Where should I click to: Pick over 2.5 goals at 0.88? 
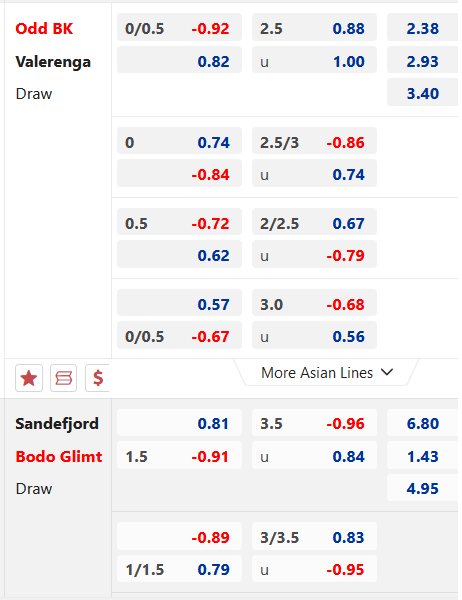314,27
